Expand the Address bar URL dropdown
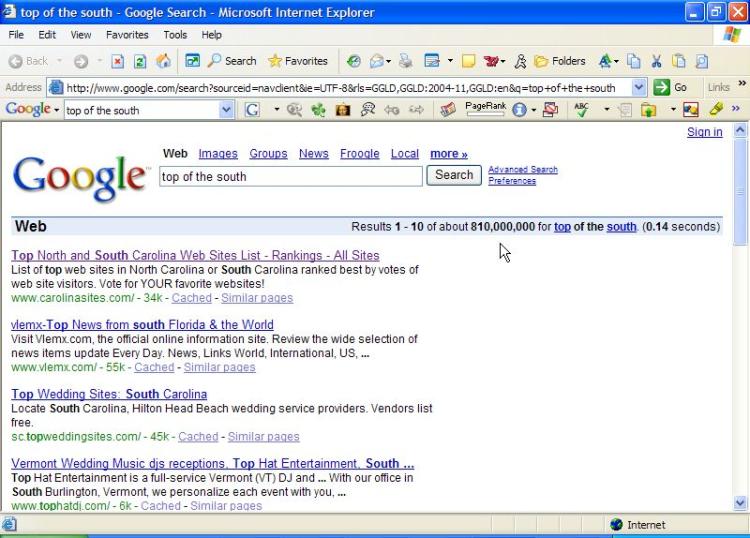 click(639, 88)
